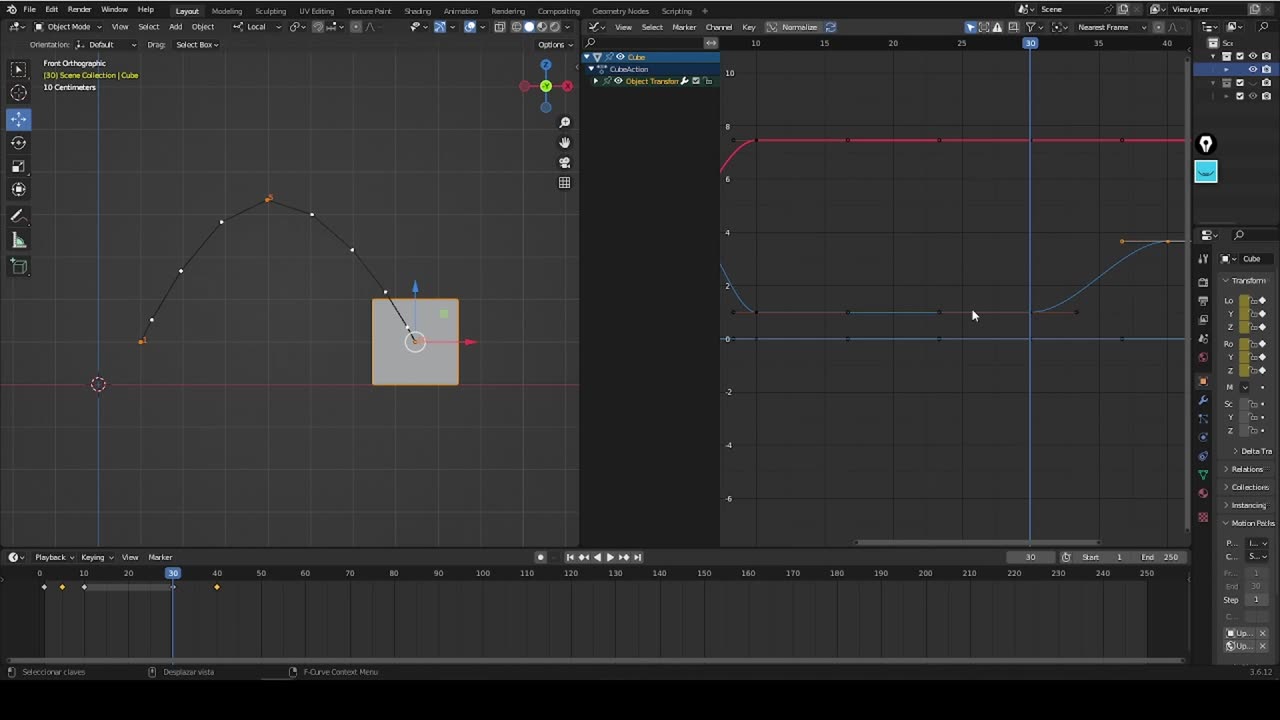Open the Modifiers wrench properties tab
The height and width of the screenshot is (720, 1280).
pos(1203,400)
